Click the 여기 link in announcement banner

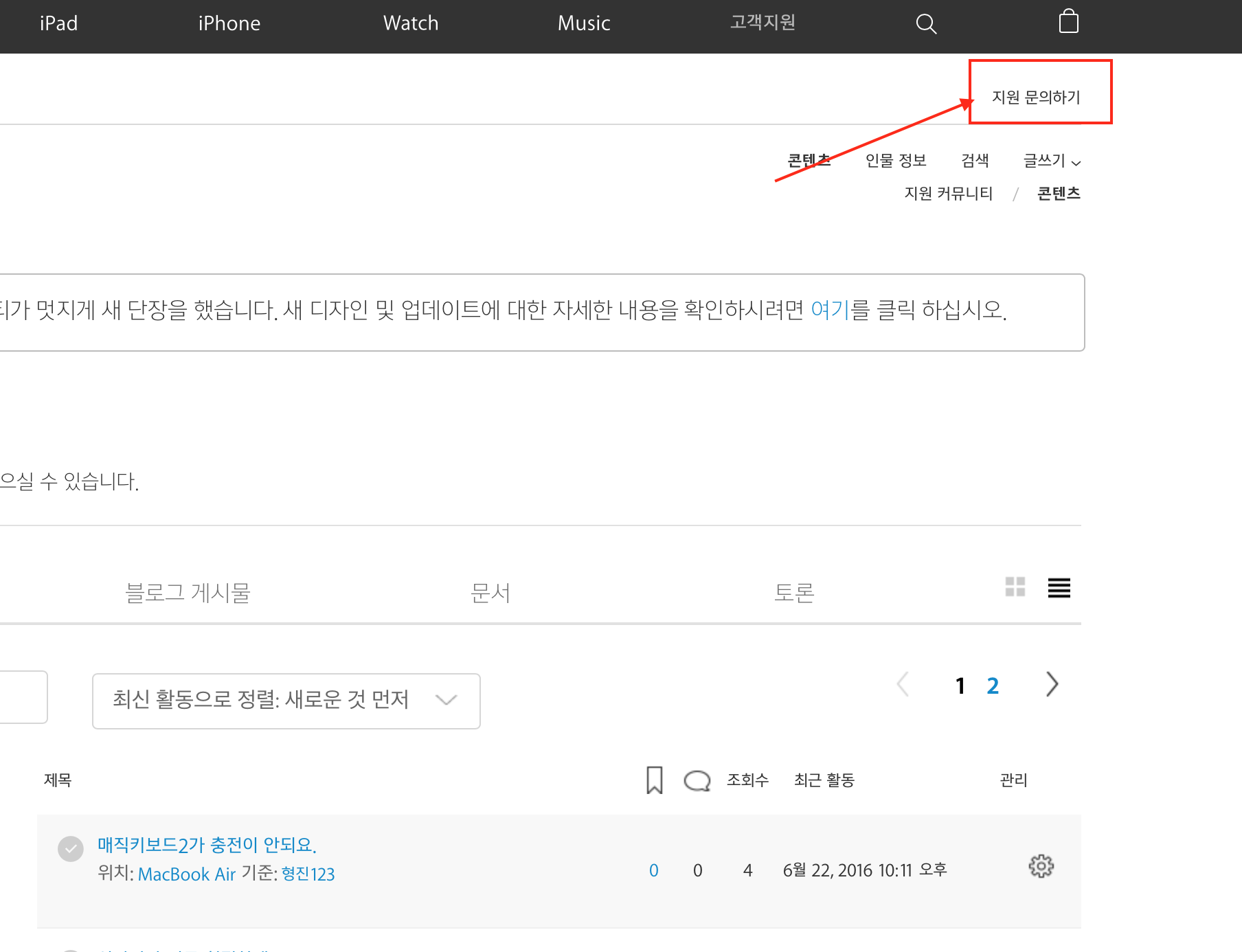pos(830,310)
